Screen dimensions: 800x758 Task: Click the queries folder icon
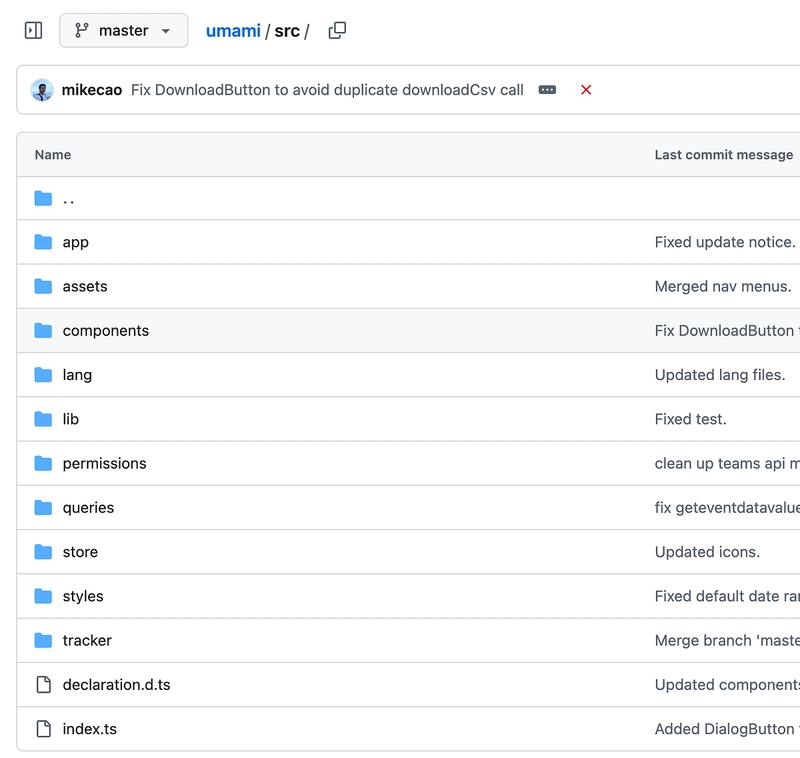(x=43, y=508)
